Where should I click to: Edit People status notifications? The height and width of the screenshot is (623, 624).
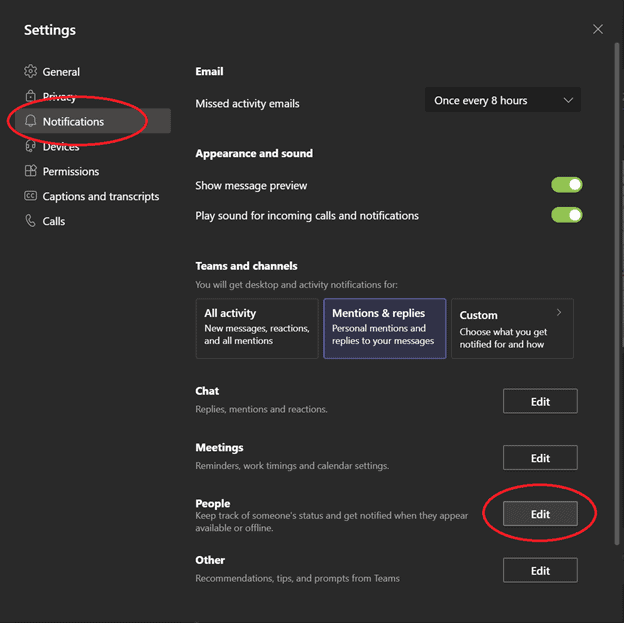(x=540, y=514)
